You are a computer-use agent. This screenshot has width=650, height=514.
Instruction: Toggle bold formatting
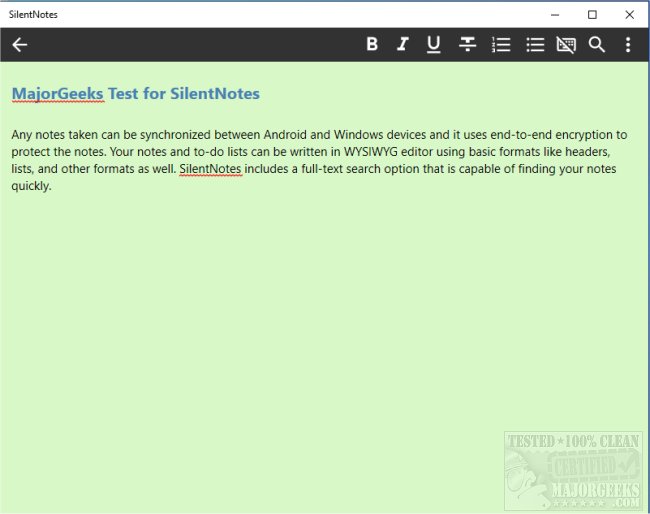[x=372, y=44]
